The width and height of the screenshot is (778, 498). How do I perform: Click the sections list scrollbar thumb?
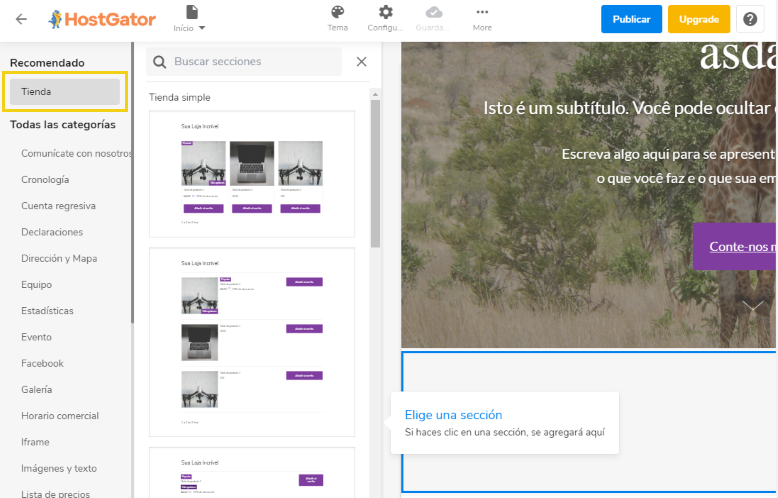pos(375,174)
